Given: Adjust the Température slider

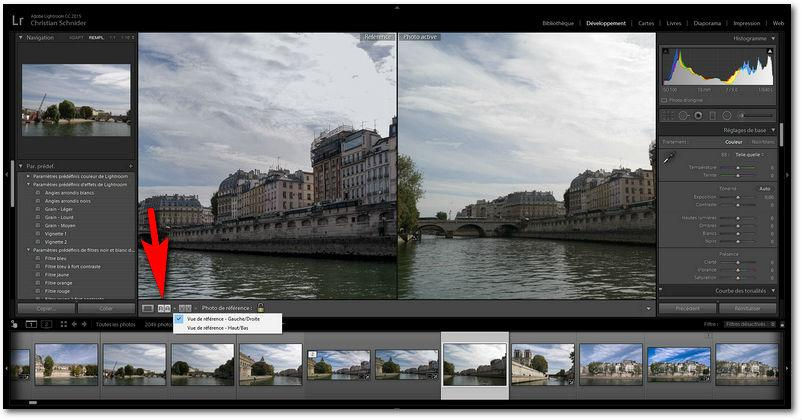Looking at the screenshot, I should [x=738, y=167].
